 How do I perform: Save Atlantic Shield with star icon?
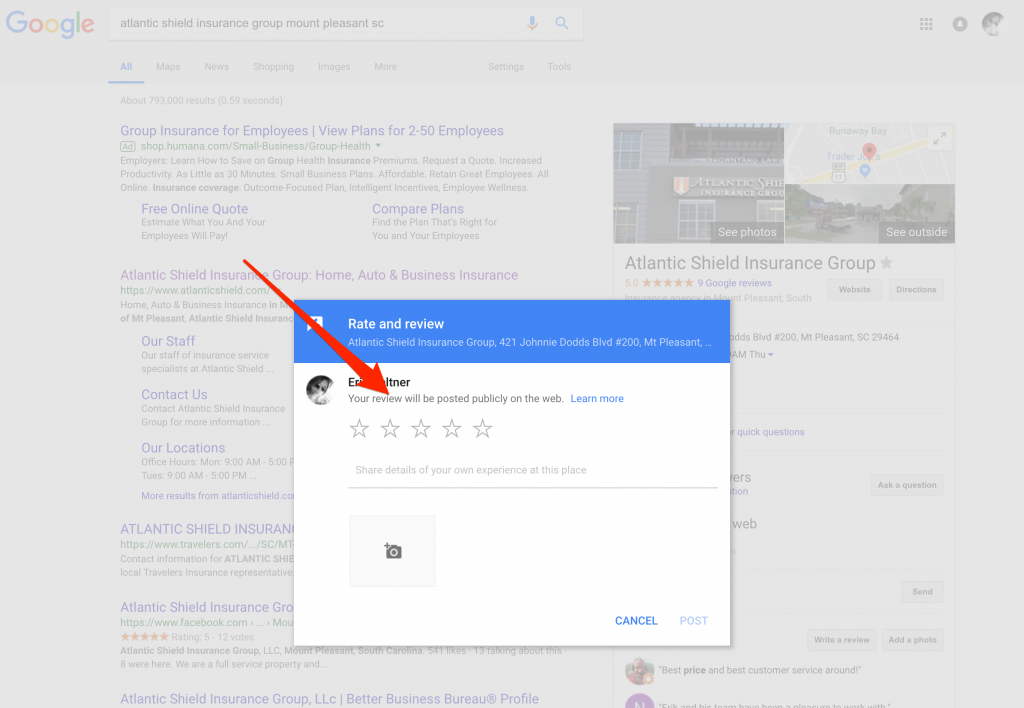pos(886,263)
